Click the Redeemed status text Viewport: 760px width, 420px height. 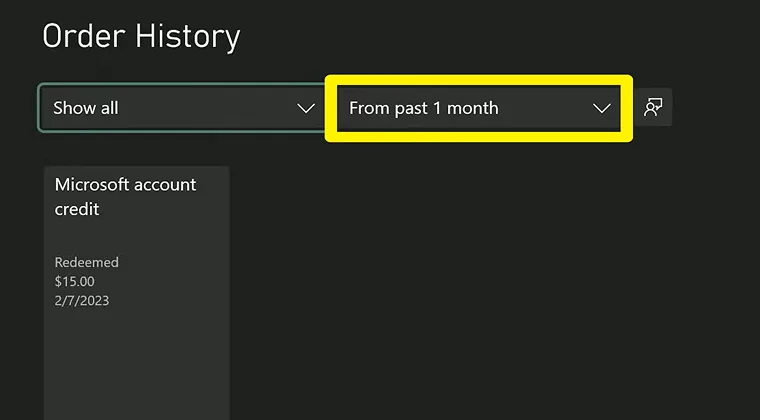(86, 262)
